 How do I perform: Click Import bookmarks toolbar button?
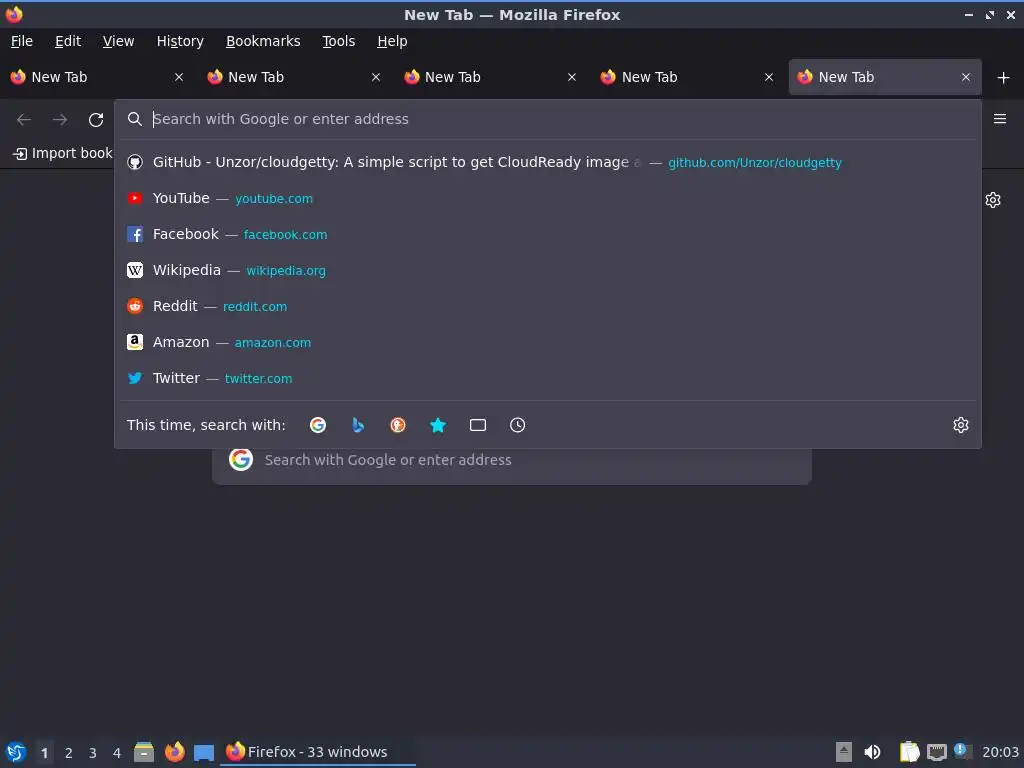click(x=63, y=153)
